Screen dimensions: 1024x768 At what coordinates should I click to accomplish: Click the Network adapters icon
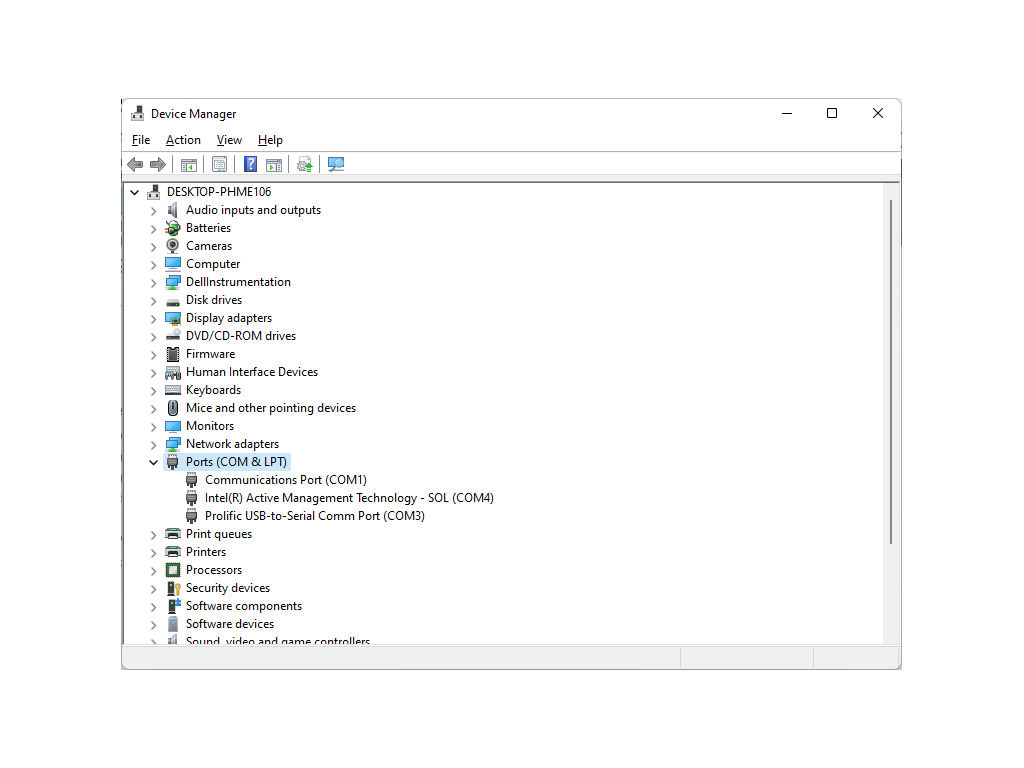(x=172, y=444)
